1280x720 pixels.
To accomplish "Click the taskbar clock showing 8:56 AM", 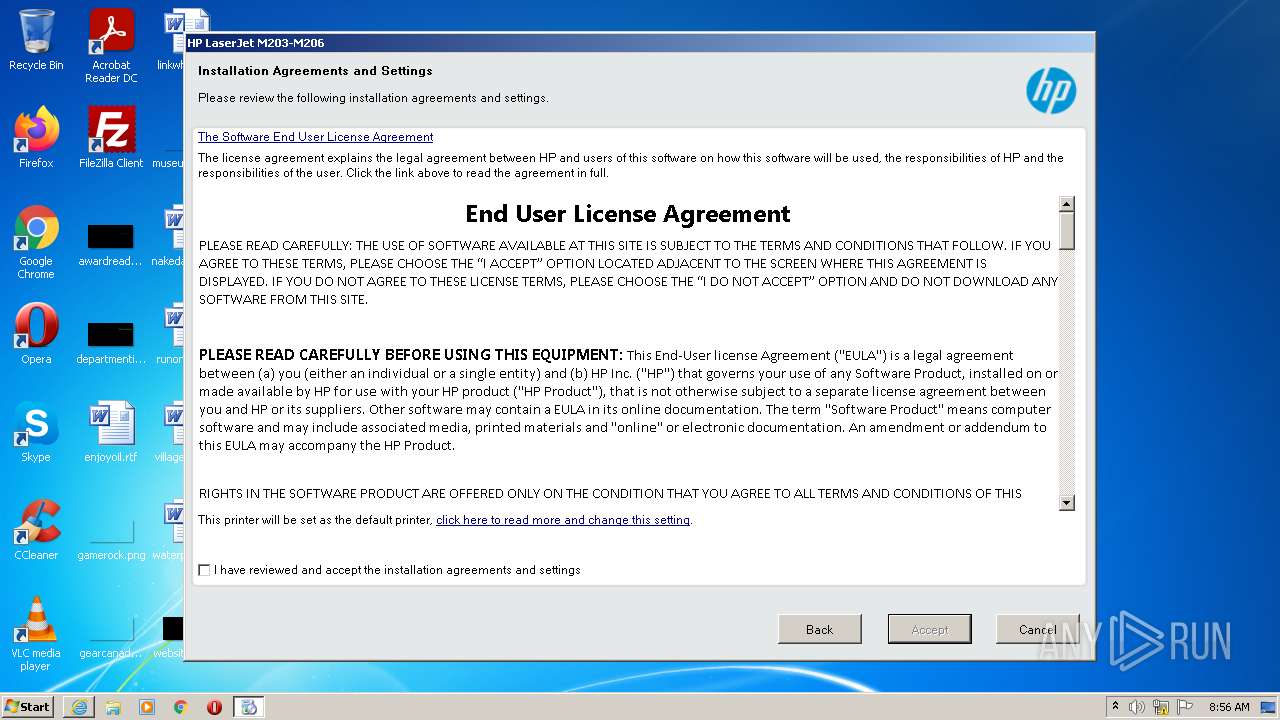I will pos(1229,707).
